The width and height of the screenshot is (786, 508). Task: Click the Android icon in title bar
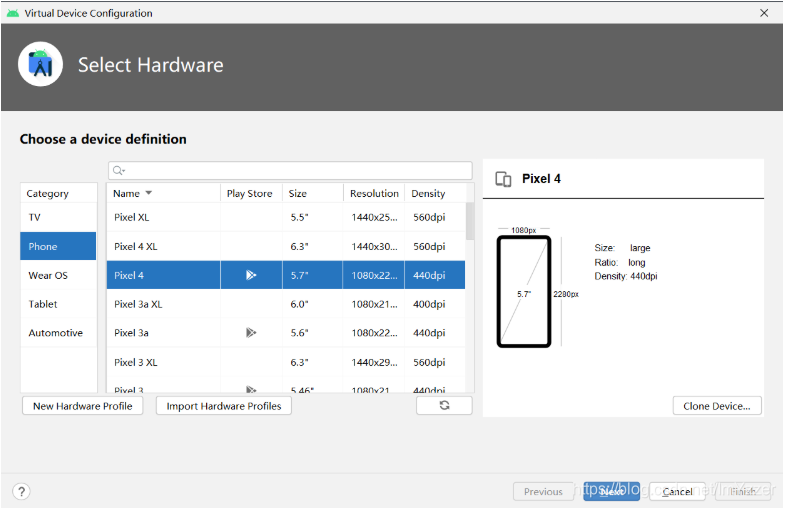[13, 13]
